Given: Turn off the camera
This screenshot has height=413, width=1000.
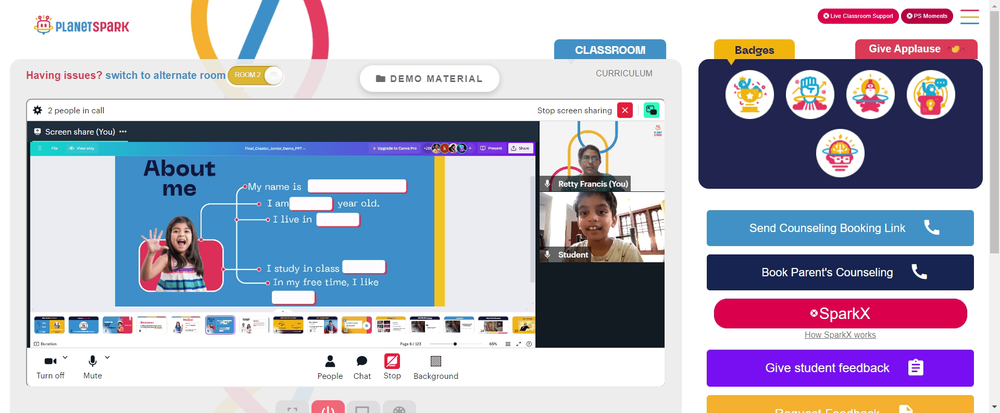Looking at the screenshot, I should click(x=50, y=367).
